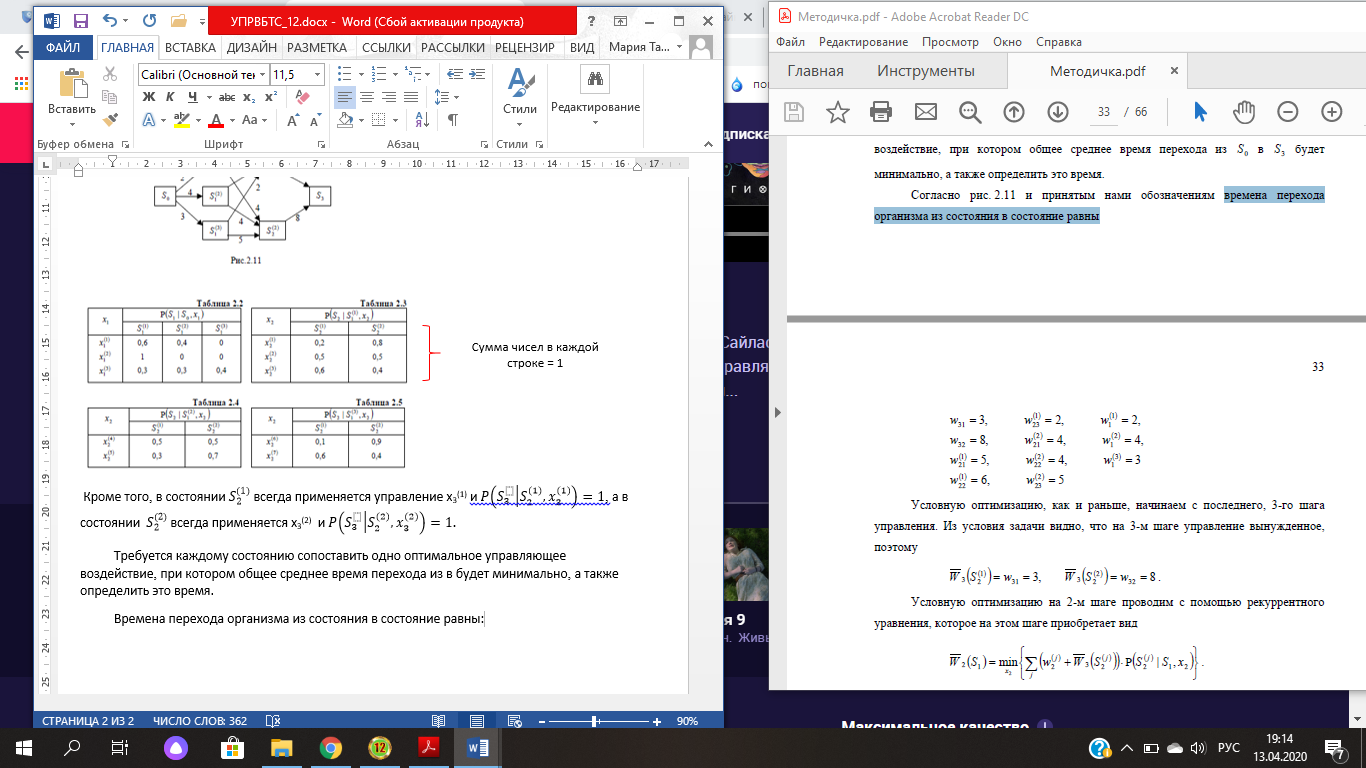This screenshot has width=1366, height=768.
Task: Bookmark PDF with the star icon
Action: pos(837,111)
